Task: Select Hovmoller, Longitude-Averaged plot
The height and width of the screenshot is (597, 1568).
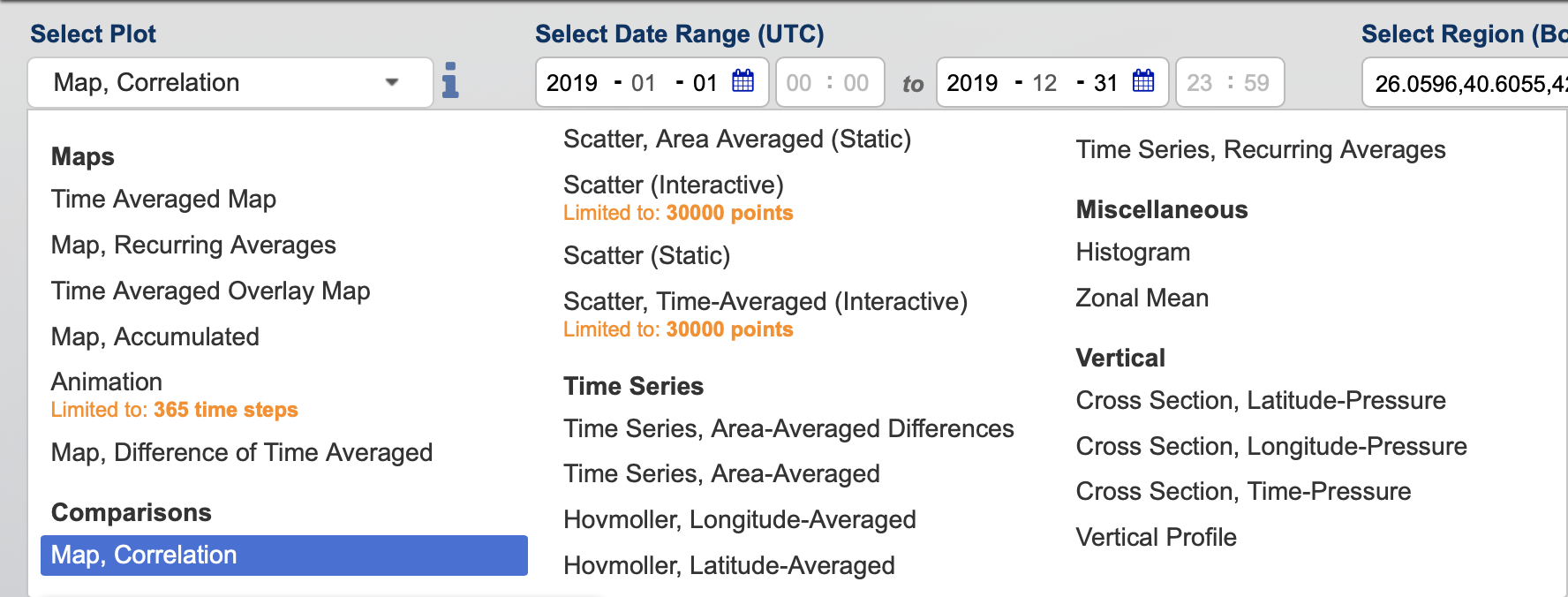Action: pyautogui.click(x=740, y=519)
